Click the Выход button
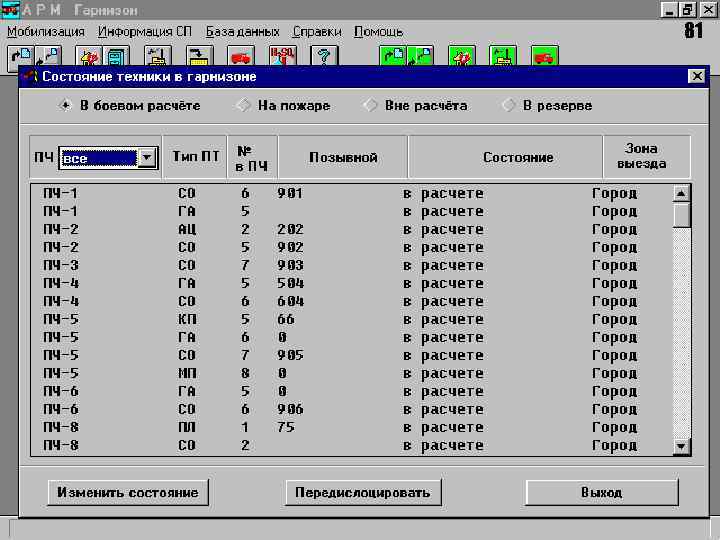720x540 pixels. click(602, 492)
